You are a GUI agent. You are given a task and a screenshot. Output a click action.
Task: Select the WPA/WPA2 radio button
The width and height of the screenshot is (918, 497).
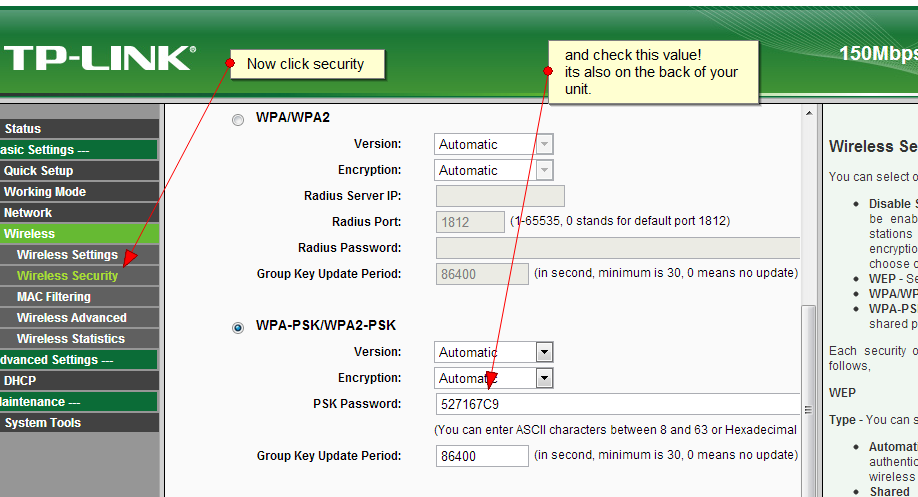click(x=238, y=120)
